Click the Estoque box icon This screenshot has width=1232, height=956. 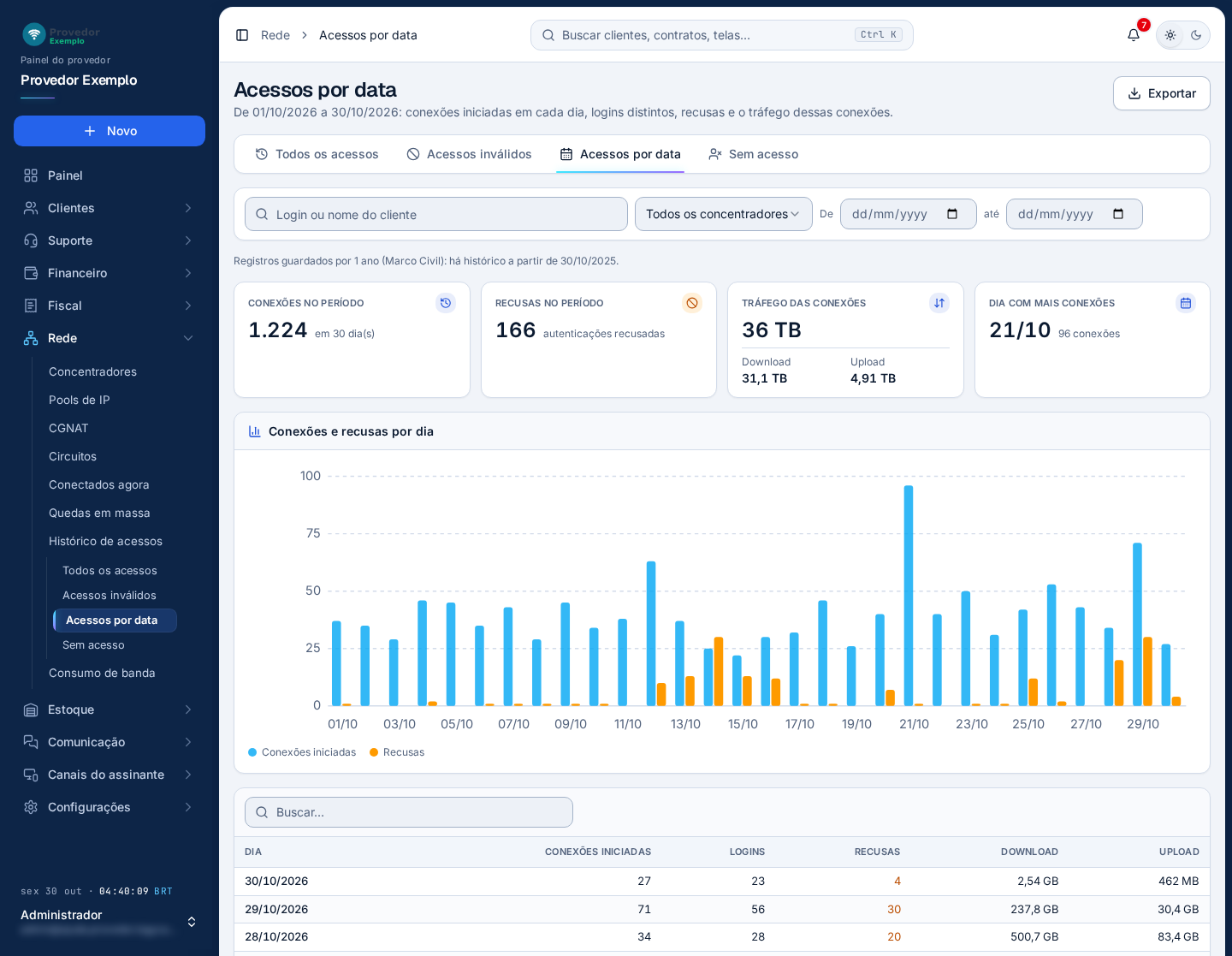31,710
